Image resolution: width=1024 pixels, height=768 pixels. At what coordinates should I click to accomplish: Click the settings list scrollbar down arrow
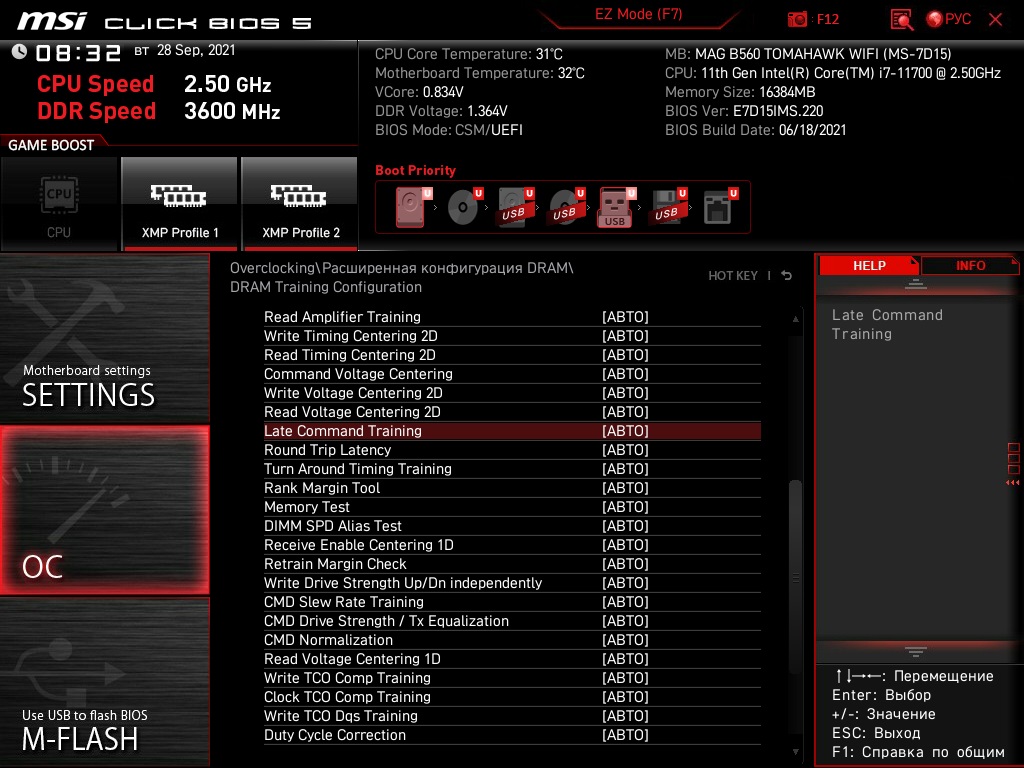click(x=795, y=752)
